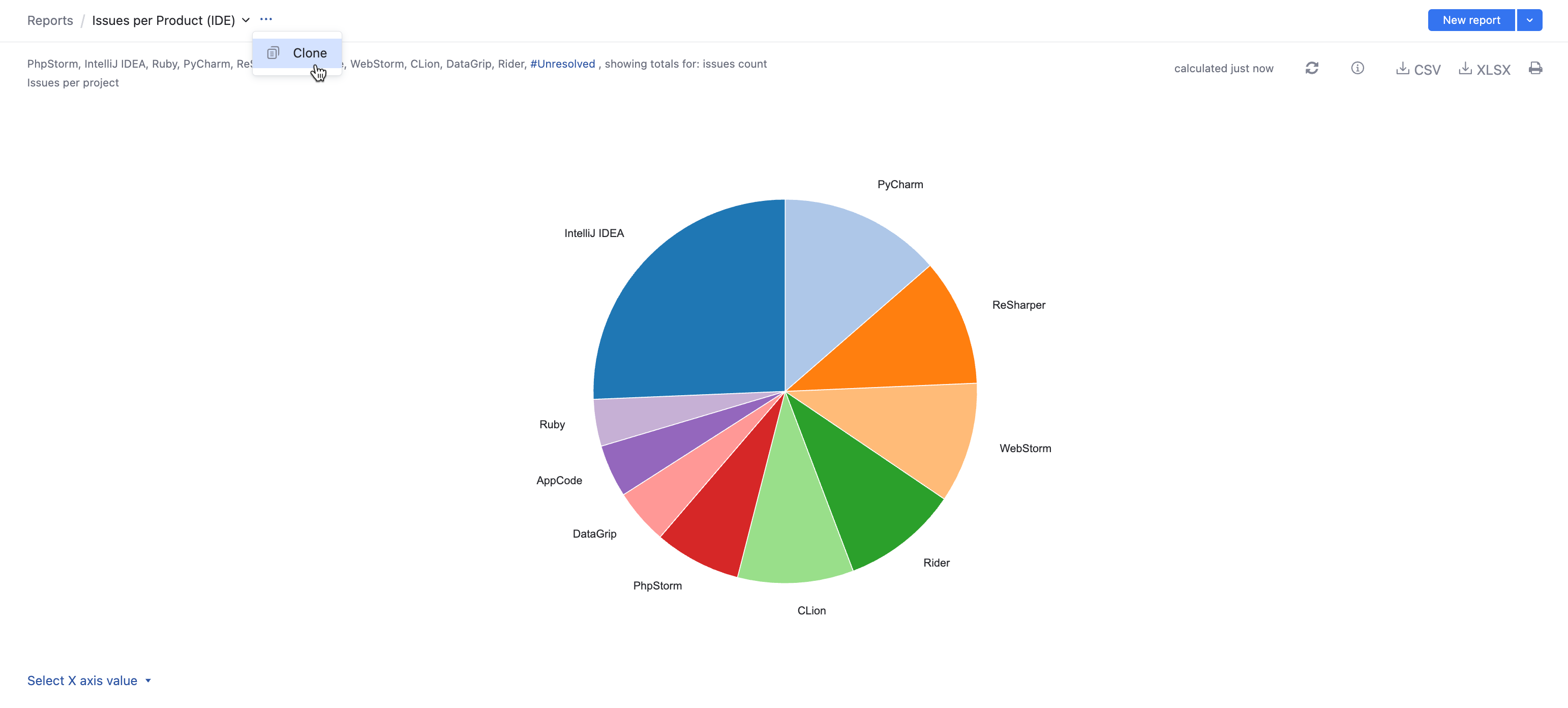Image resolution: width=1568 pixels, height=708 pixels.
Task: Click the WebStorm chart label
Action: pos(1024,448)
